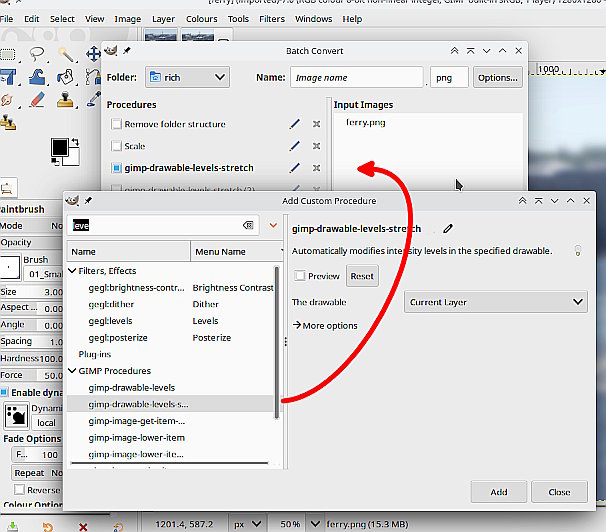Click the black foreground colour swatch
The image size is (606, 532).
(x=59, y=148)
